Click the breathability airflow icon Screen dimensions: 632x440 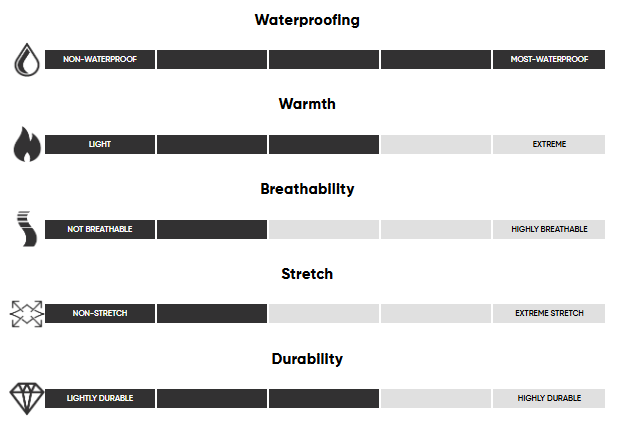(x=27, y=228)
